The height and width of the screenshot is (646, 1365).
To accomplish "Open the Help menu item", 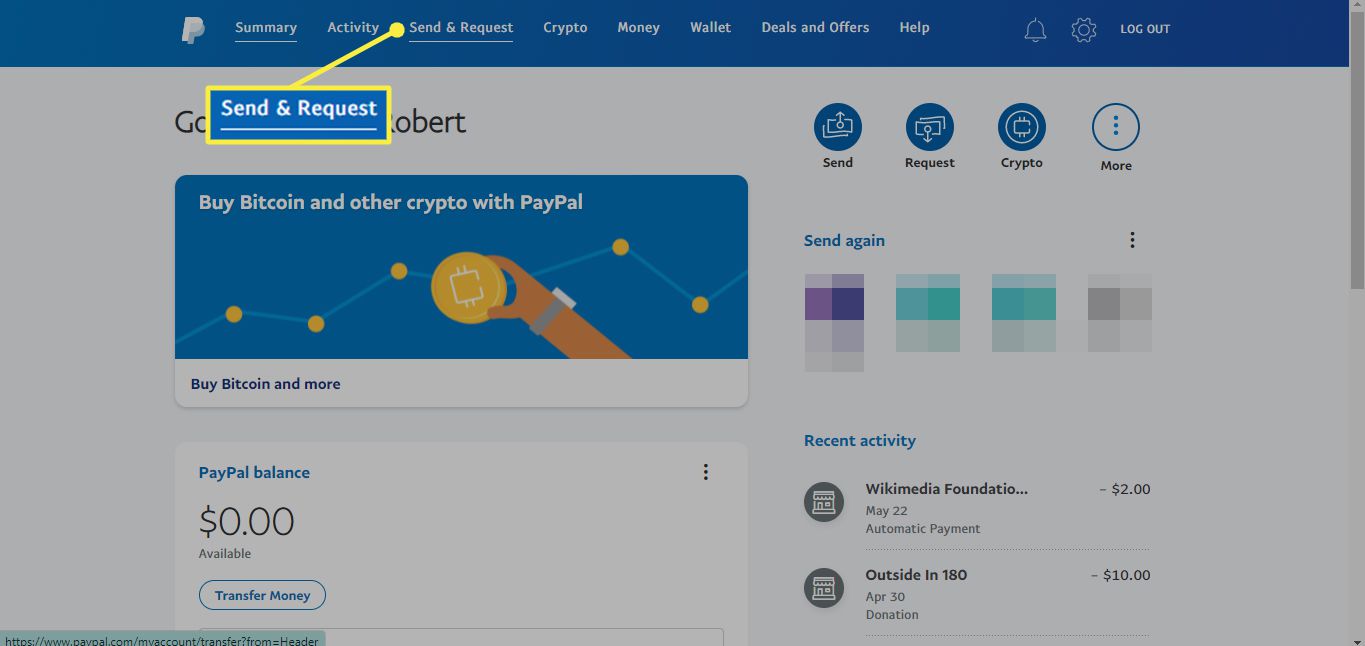I will pos(914,28).
